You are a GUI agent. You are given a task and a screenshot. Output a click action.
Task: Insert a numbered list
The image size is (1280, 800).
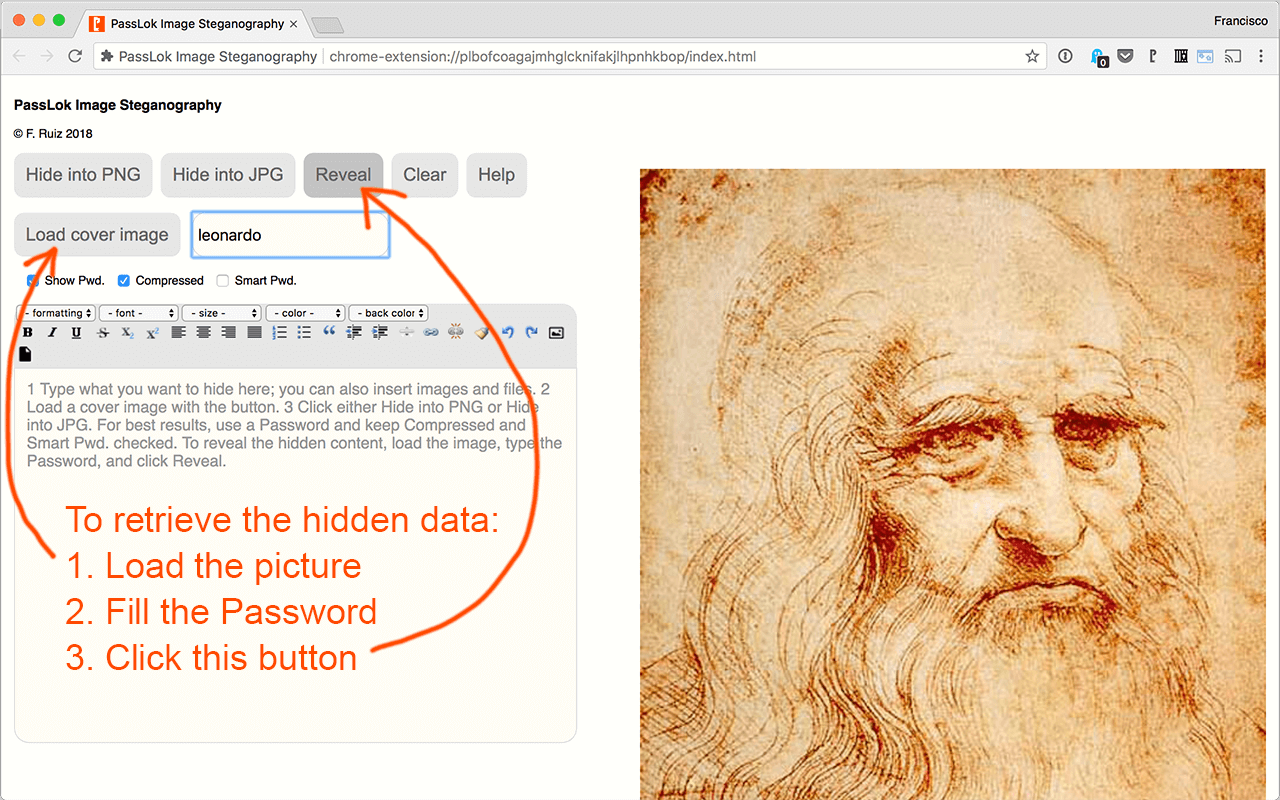point(280,333)
